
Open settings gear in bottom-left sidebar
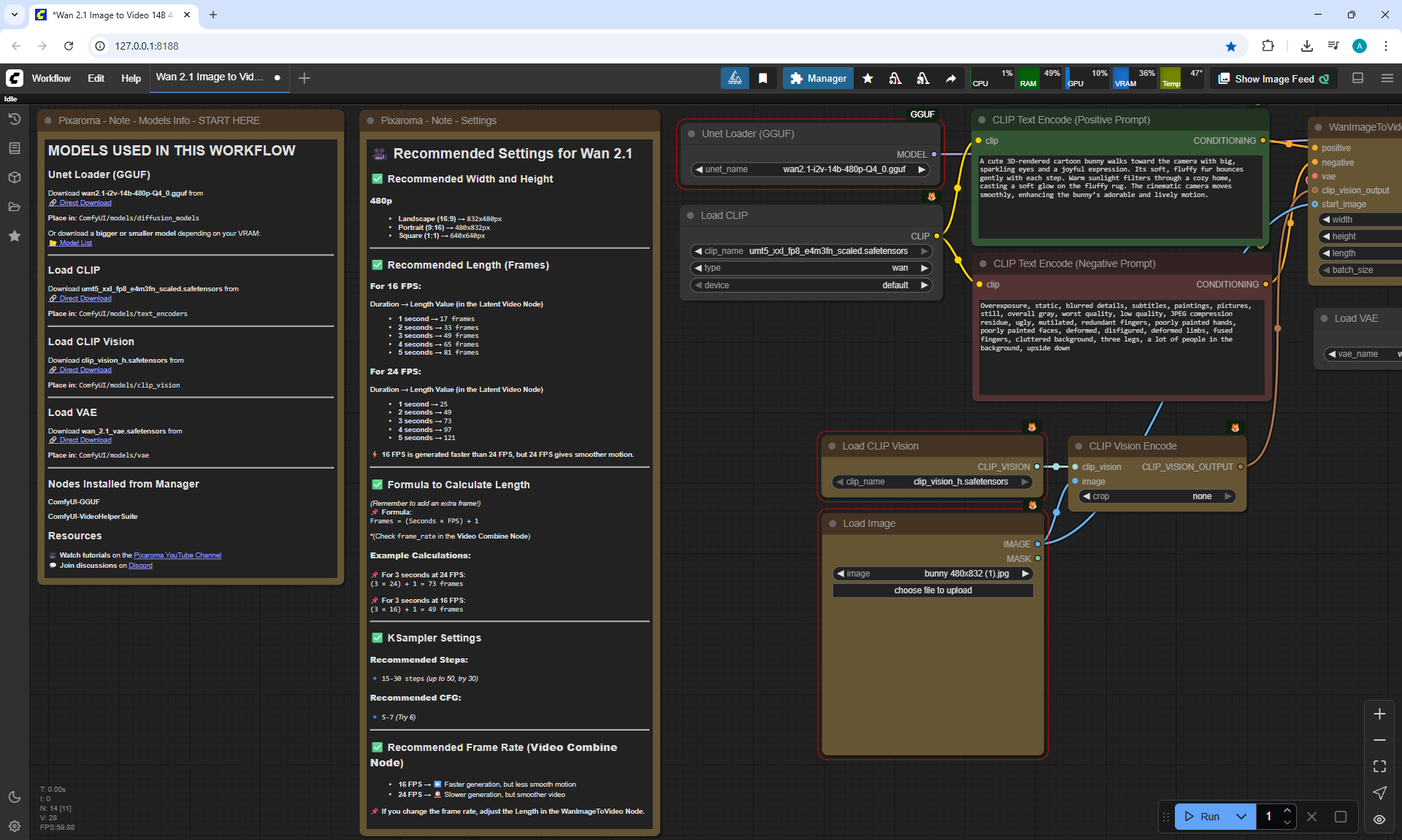click(x=15, y=826)
